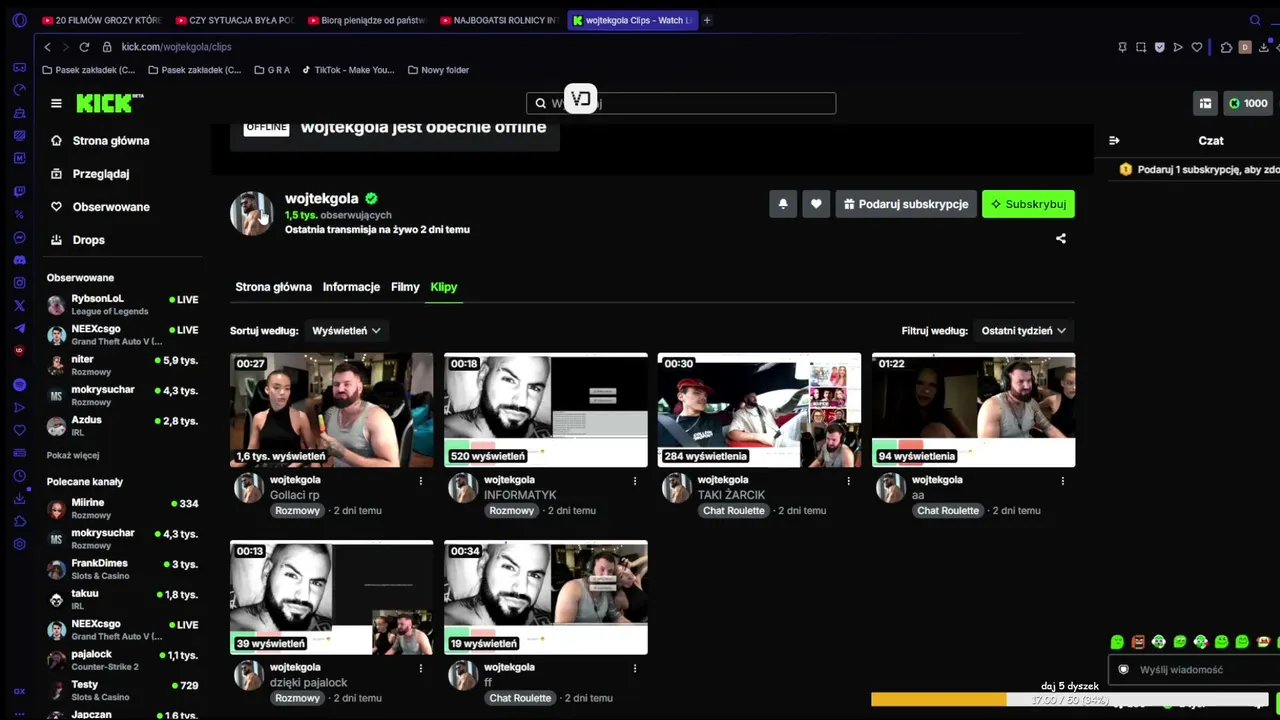Open Spotify in the Opera sidebar
1280x720 pixels.
click(19, 385)
